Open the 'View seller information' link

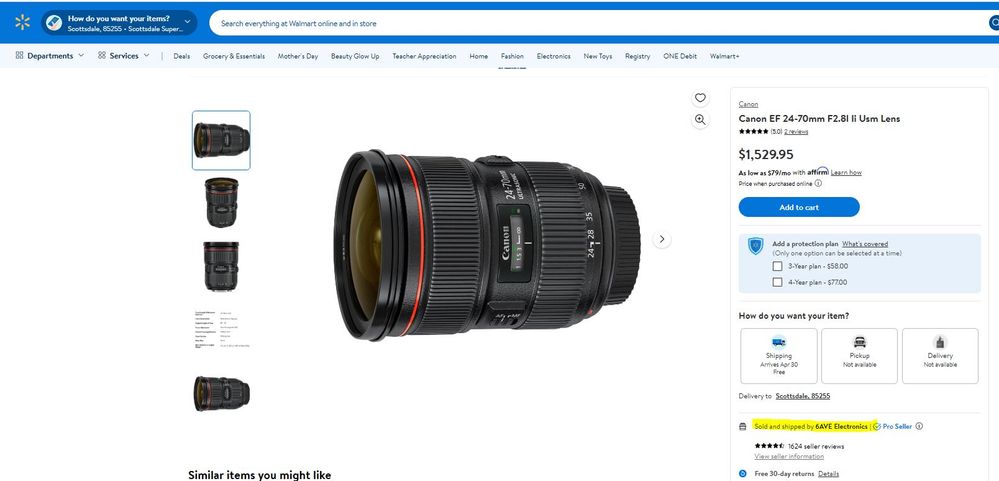(x=789, y=456)
